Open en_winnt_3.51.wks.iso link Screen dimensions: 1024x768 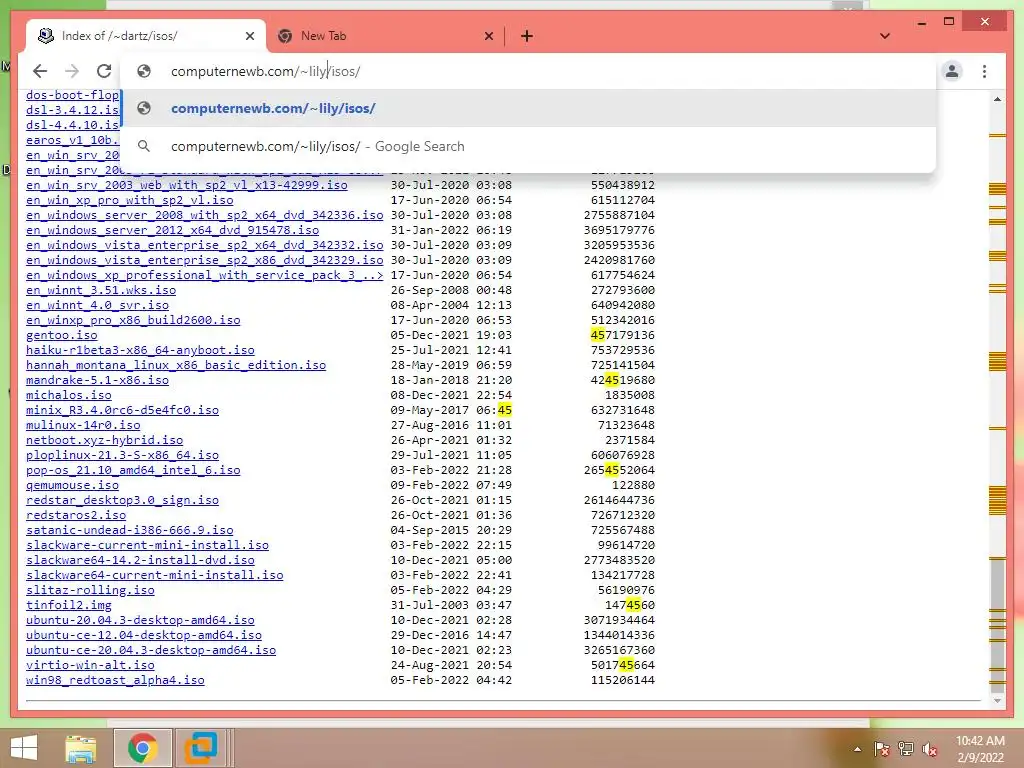click(x=101, y=290)
